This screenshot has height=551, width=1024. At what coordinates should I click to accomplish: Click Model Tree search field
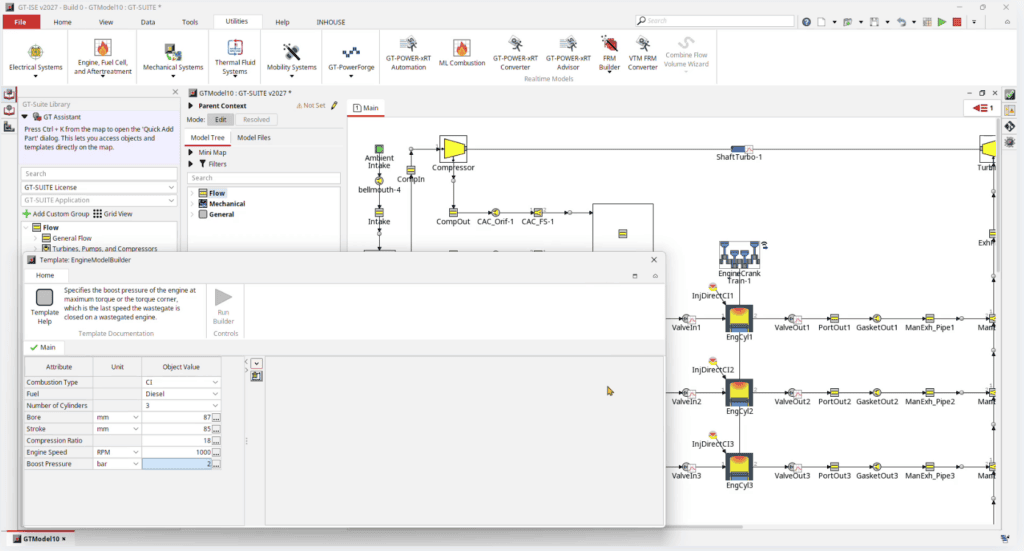264,178
